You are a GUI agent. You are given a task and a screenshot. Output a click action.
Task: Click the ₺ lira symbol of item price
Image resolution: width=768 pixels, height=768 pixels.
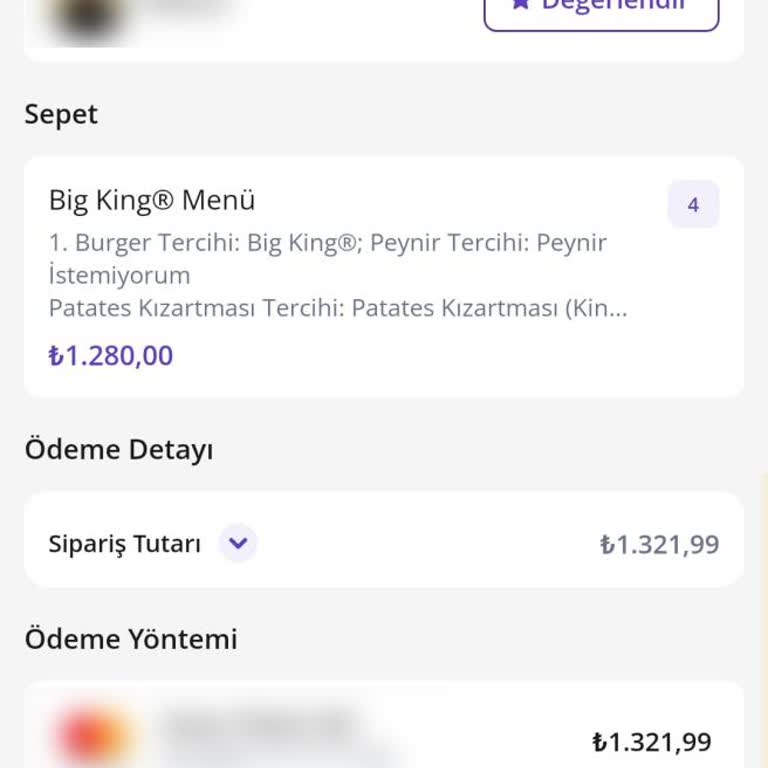click(x=55, y=356)
